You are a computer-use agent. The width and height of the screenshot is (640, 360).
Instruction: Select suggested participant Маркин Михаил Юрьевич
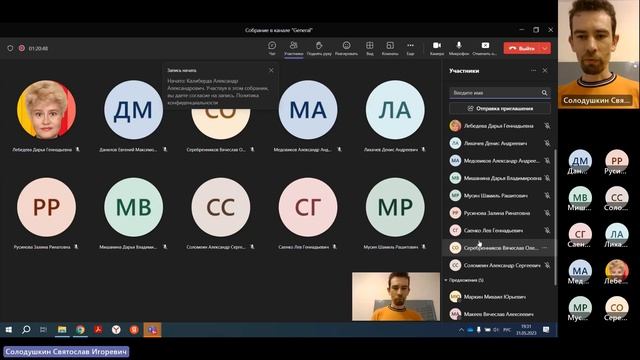pyautogui.click(x=500, y=297)
